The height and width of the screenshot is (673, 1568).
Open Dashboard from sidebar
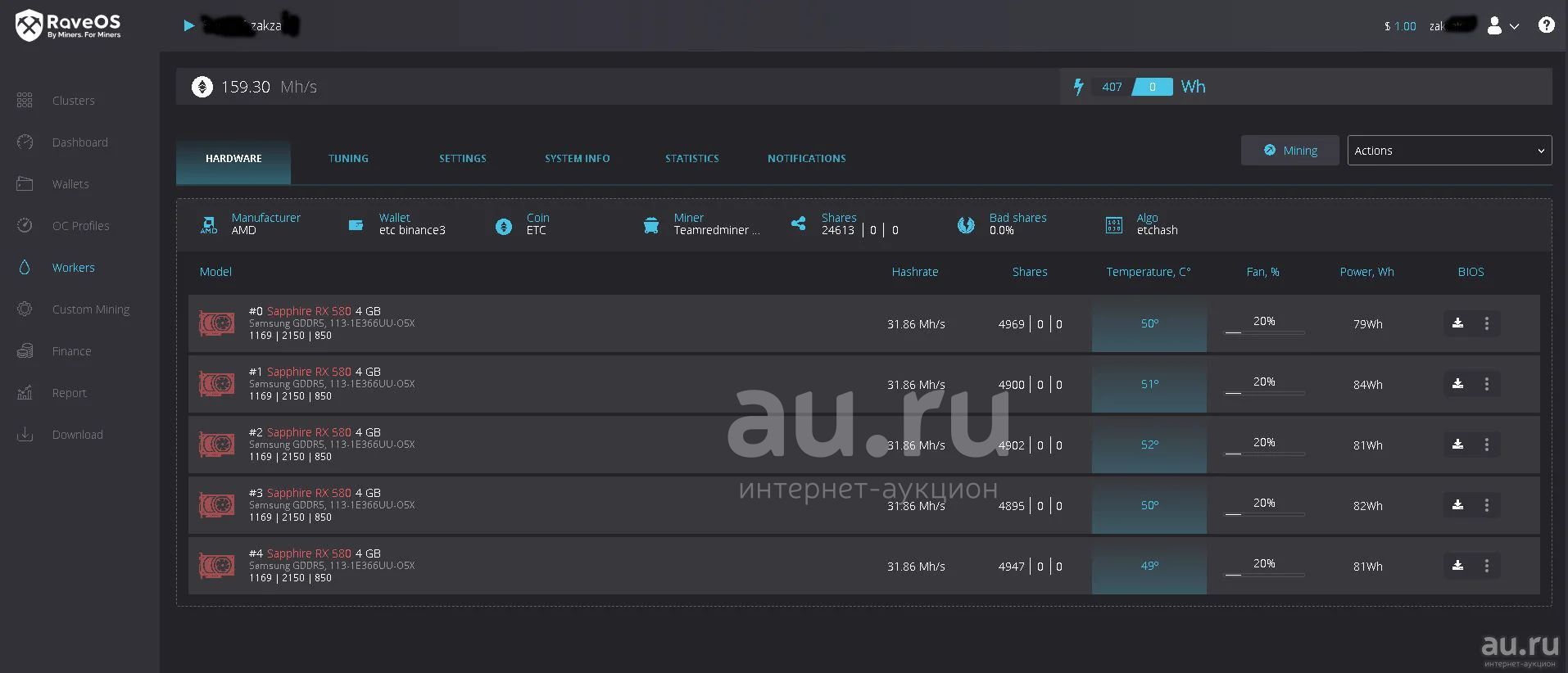(79, 142)
